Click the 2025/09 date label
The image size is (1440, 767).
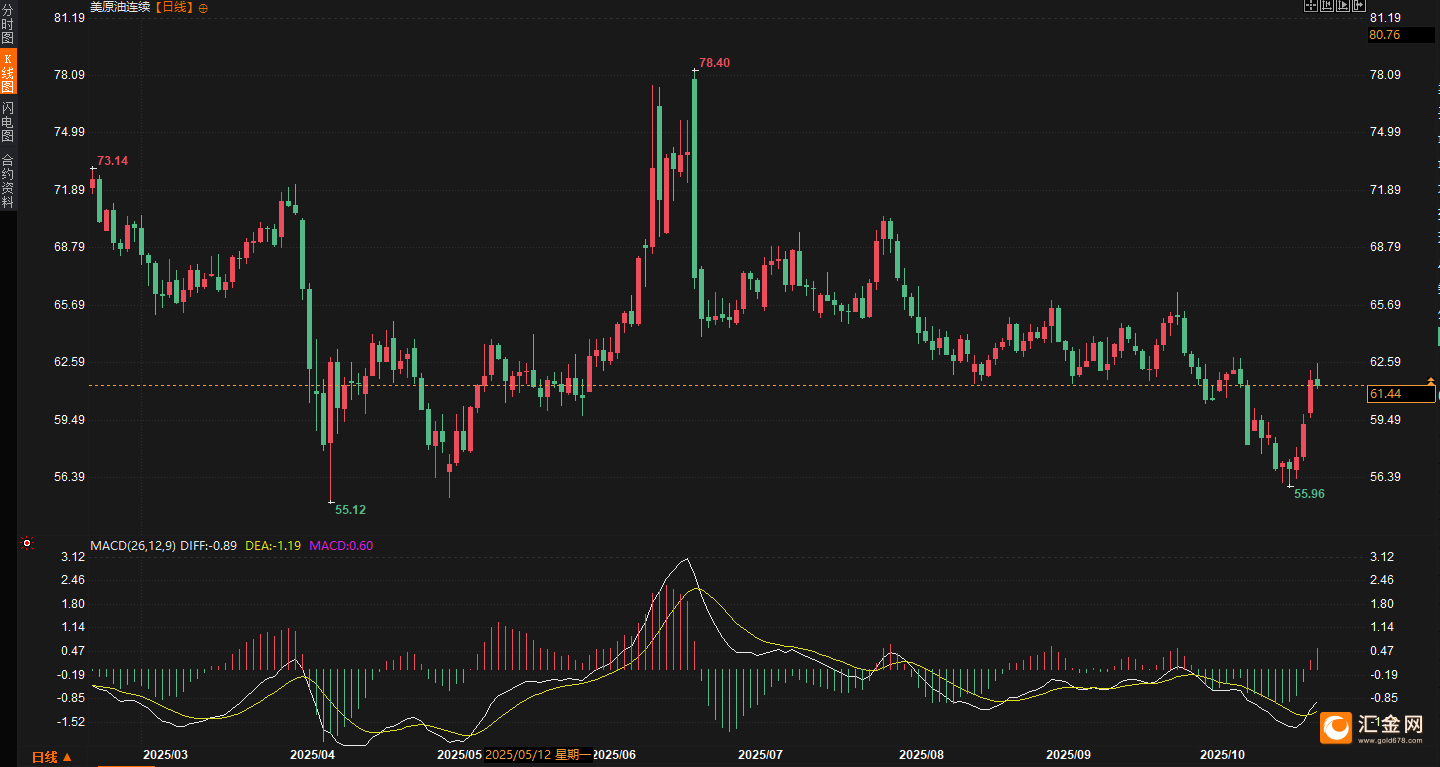pos(1068,755)
